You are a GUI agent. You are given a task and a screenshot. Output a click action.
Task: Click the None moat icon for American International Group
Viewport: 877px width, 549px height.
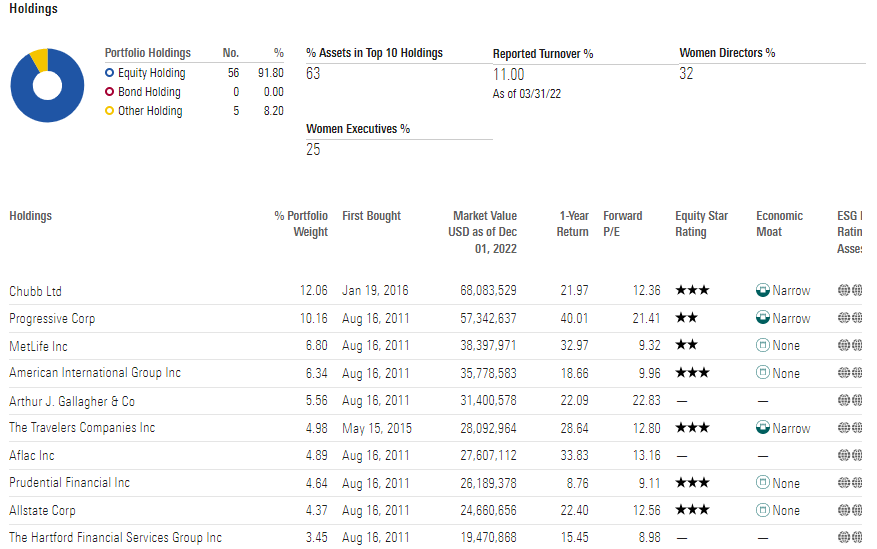click(x=762, y=372)
